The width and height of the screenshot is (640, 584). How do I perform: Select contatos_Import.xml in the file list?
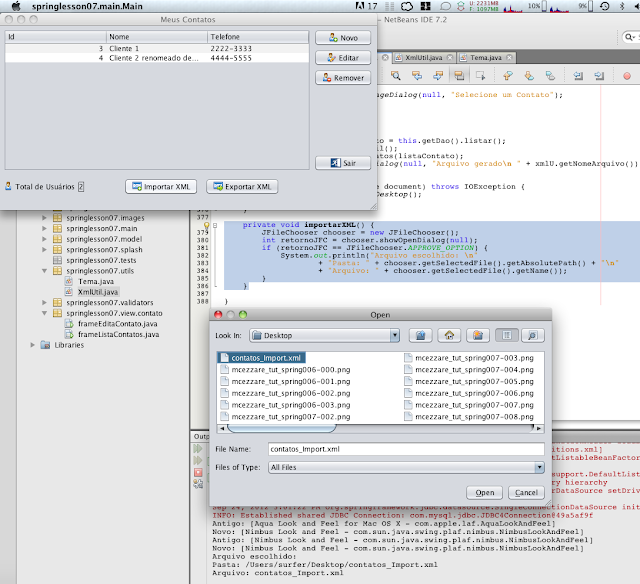click(x=262, y=358)
